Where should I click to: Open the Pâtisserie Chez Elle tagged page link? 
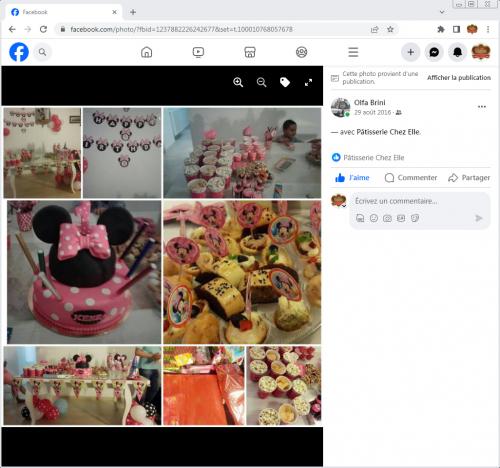coord(388,132)
